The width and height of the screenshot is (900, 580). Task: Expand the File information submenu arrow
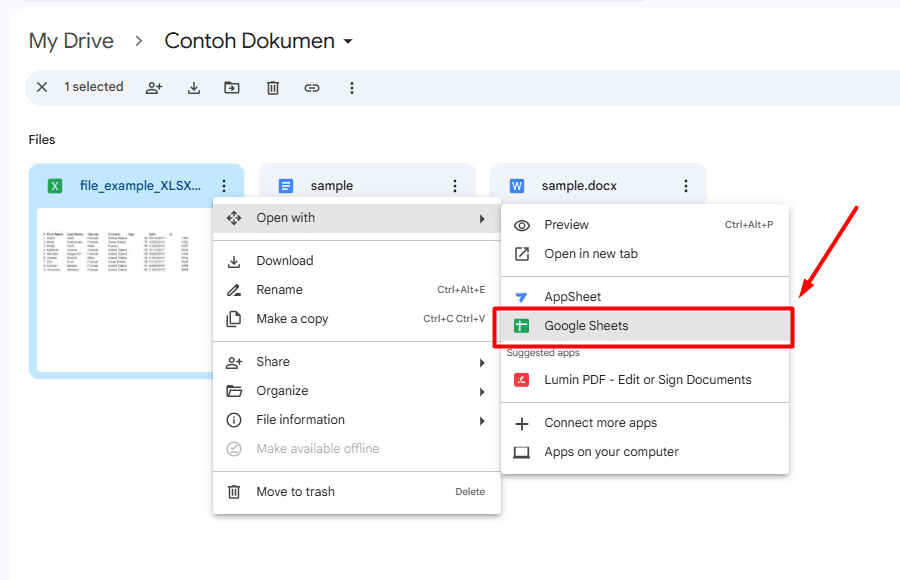pyautogui.click(x=482, y=421)
